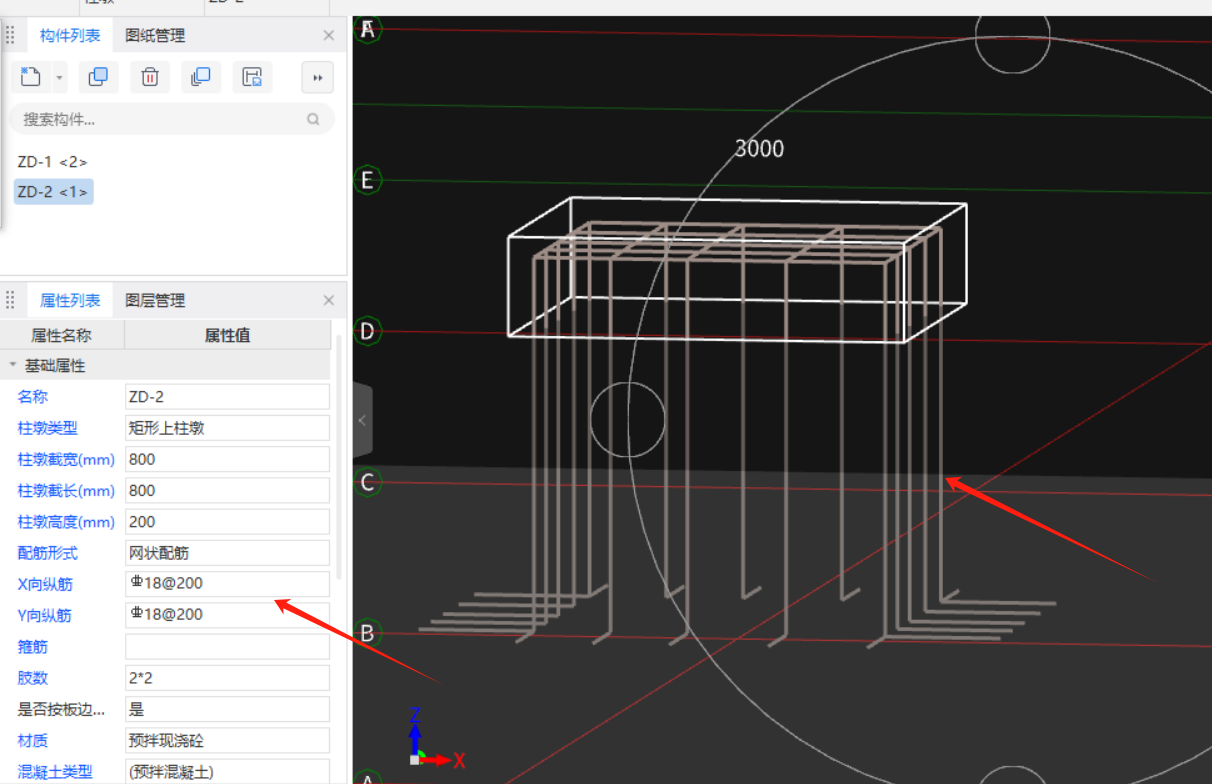
Task: Focus the 搜索构件 search field
Action: [172, 119]
